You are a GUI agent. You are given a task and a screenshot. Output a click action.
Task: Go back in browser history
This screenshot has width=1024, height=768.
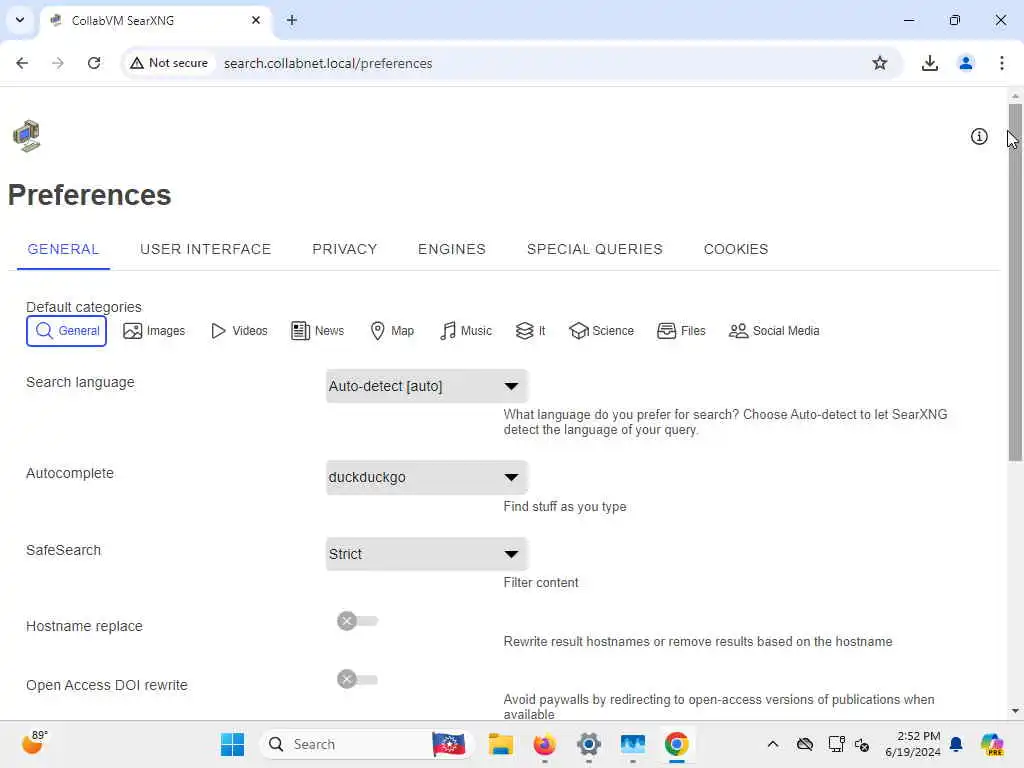(x=22, y=63)
